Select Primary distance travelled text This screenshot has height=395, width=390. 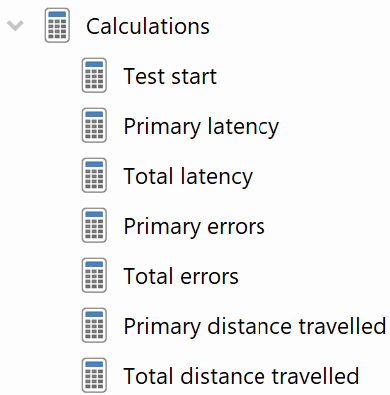coord(255,327)
